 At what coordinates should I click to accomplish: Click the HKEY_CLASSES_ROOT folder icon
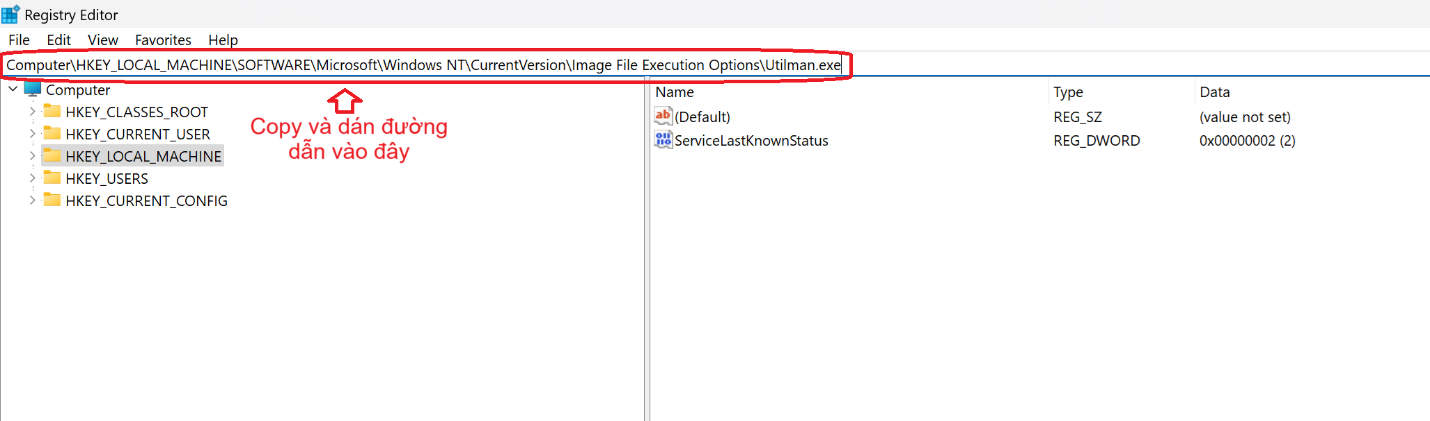pyautogui.click(x=52, y=111)
